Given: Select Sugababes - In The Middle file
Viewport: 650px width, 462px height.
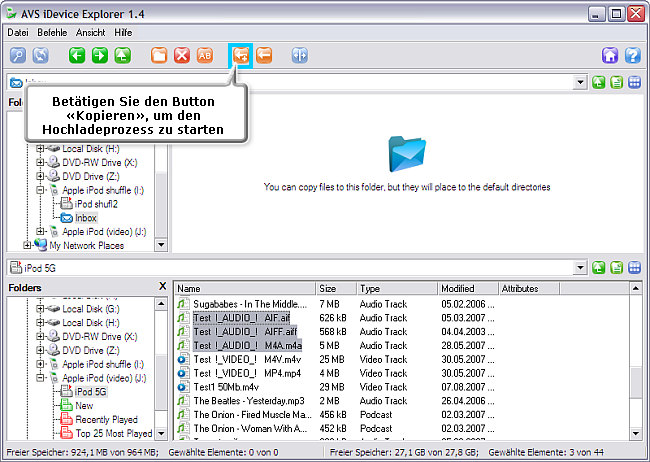Looking at the screenshot, I should click(250, 304).
